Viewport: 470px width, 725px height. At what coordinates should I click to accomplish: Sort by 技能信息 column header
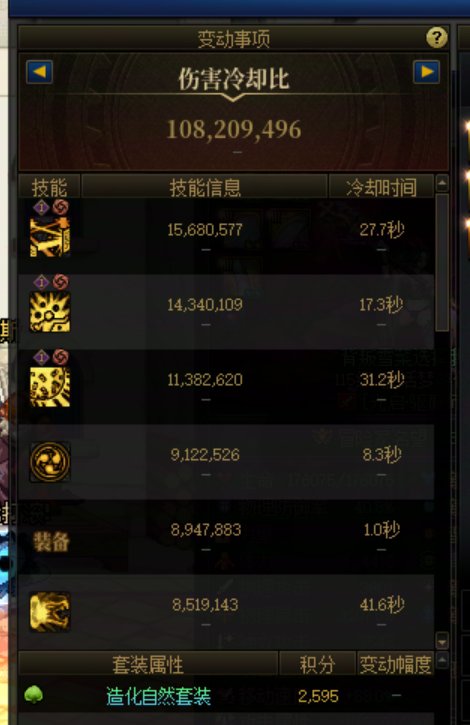pos(204,187)
